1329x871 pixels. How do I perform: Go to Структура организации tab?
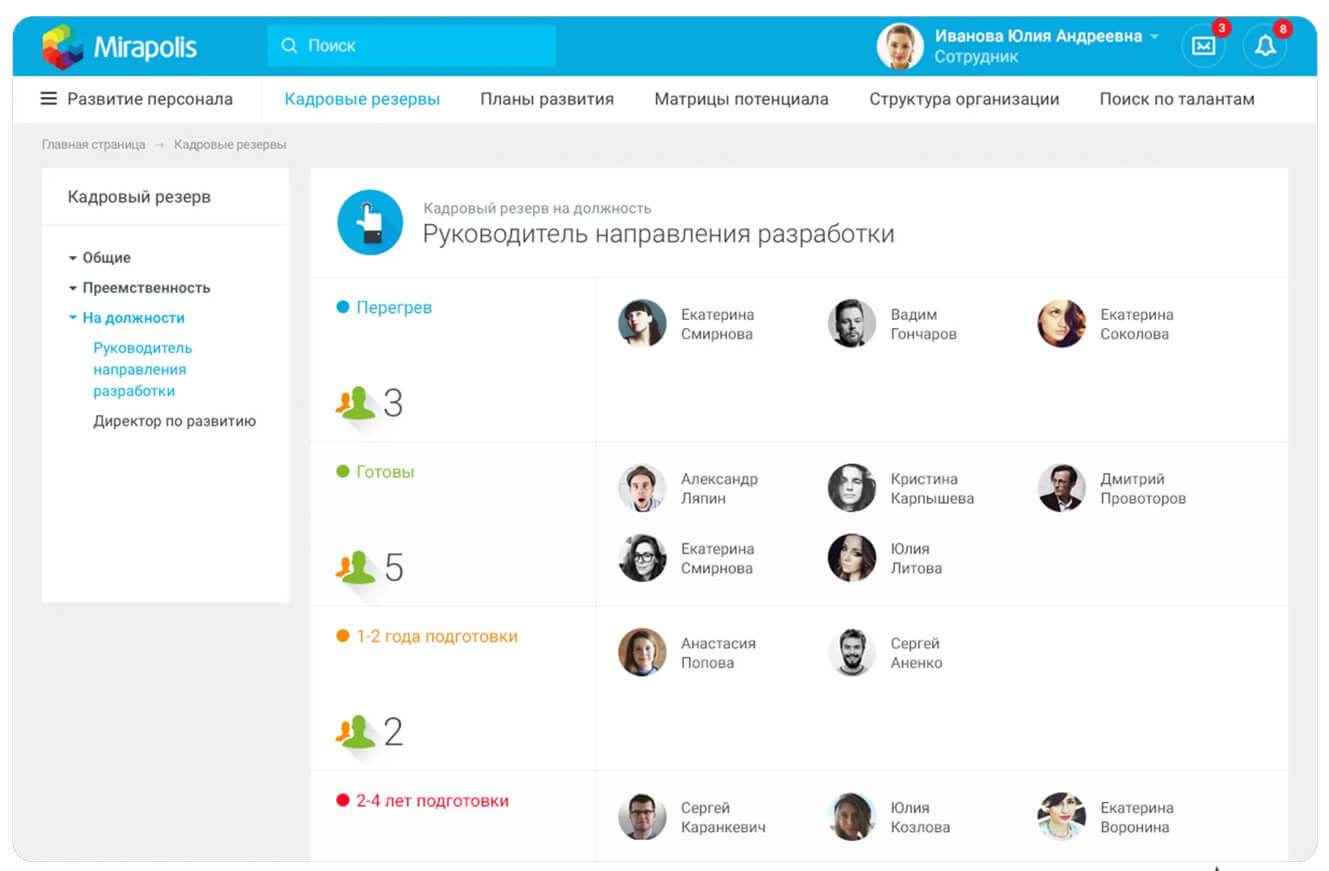tap(964, 99)
